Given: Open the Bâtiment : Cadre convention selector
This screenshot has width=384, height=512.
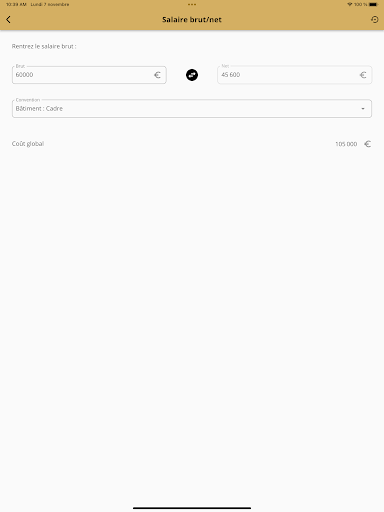Looking at the screenshot, I should tap(192, 109).
